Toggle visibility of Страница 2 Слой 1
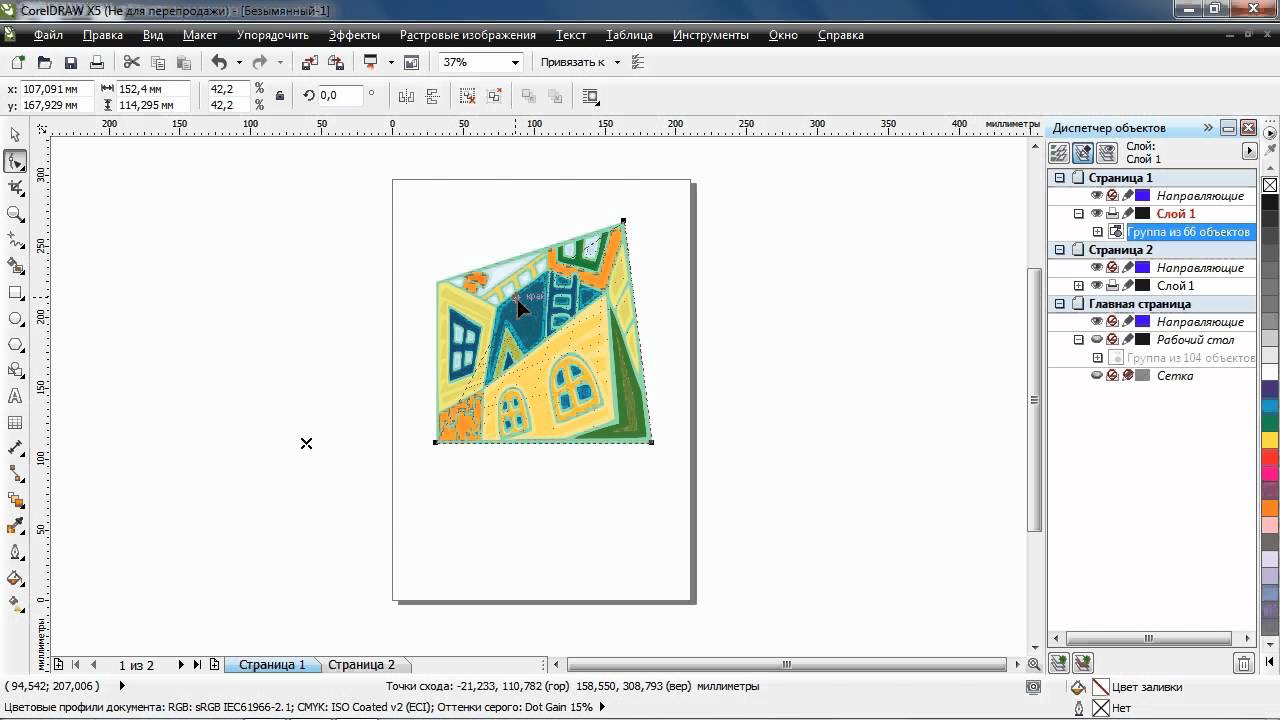Viewport: 1280px width, 720px height. point(1096,286)
